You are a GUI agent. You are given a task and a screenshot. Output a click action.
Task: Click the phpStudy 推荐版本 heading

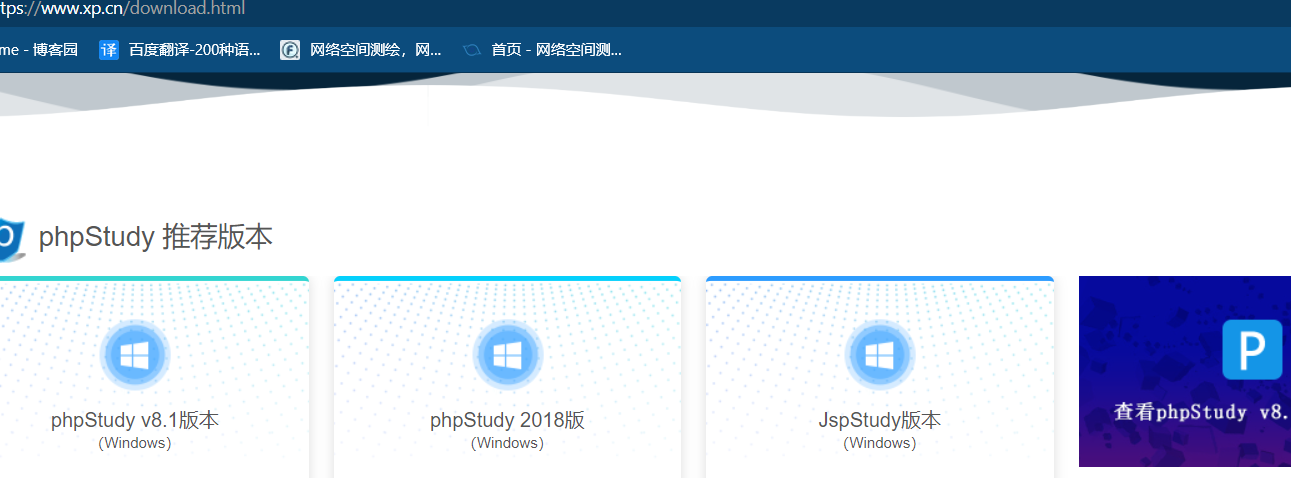click(x=155, y=238)
